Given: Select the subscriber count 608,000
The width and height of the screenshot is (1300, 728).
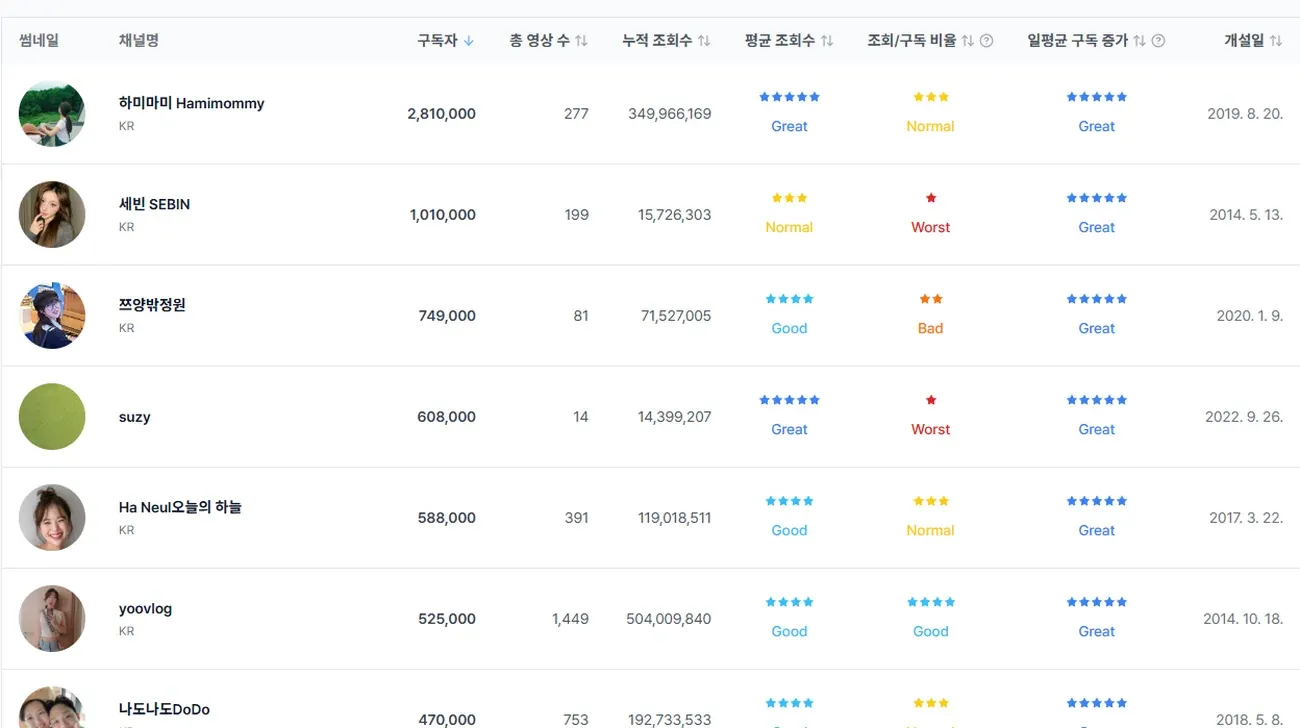Looking at the screenshot, I should [446, 417].
